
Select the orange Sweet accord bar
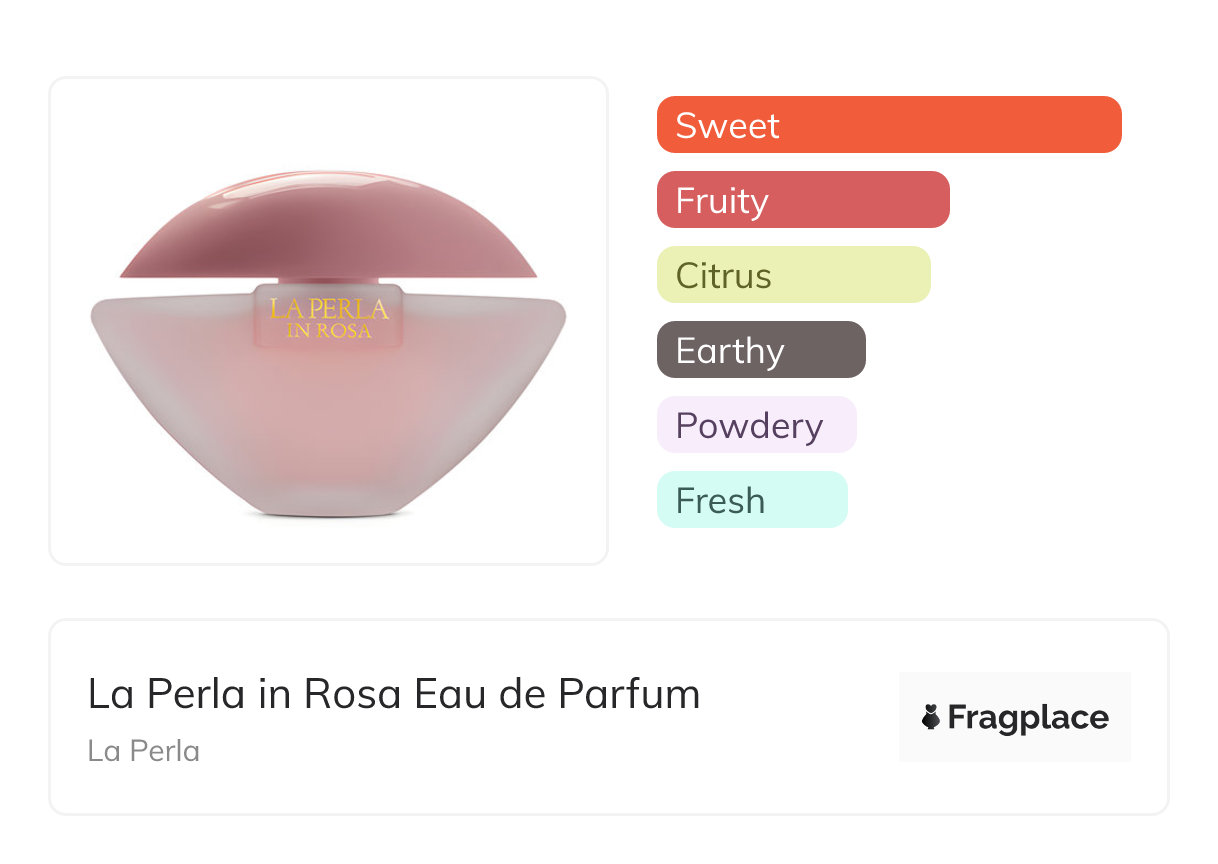(x=889, y=125)
